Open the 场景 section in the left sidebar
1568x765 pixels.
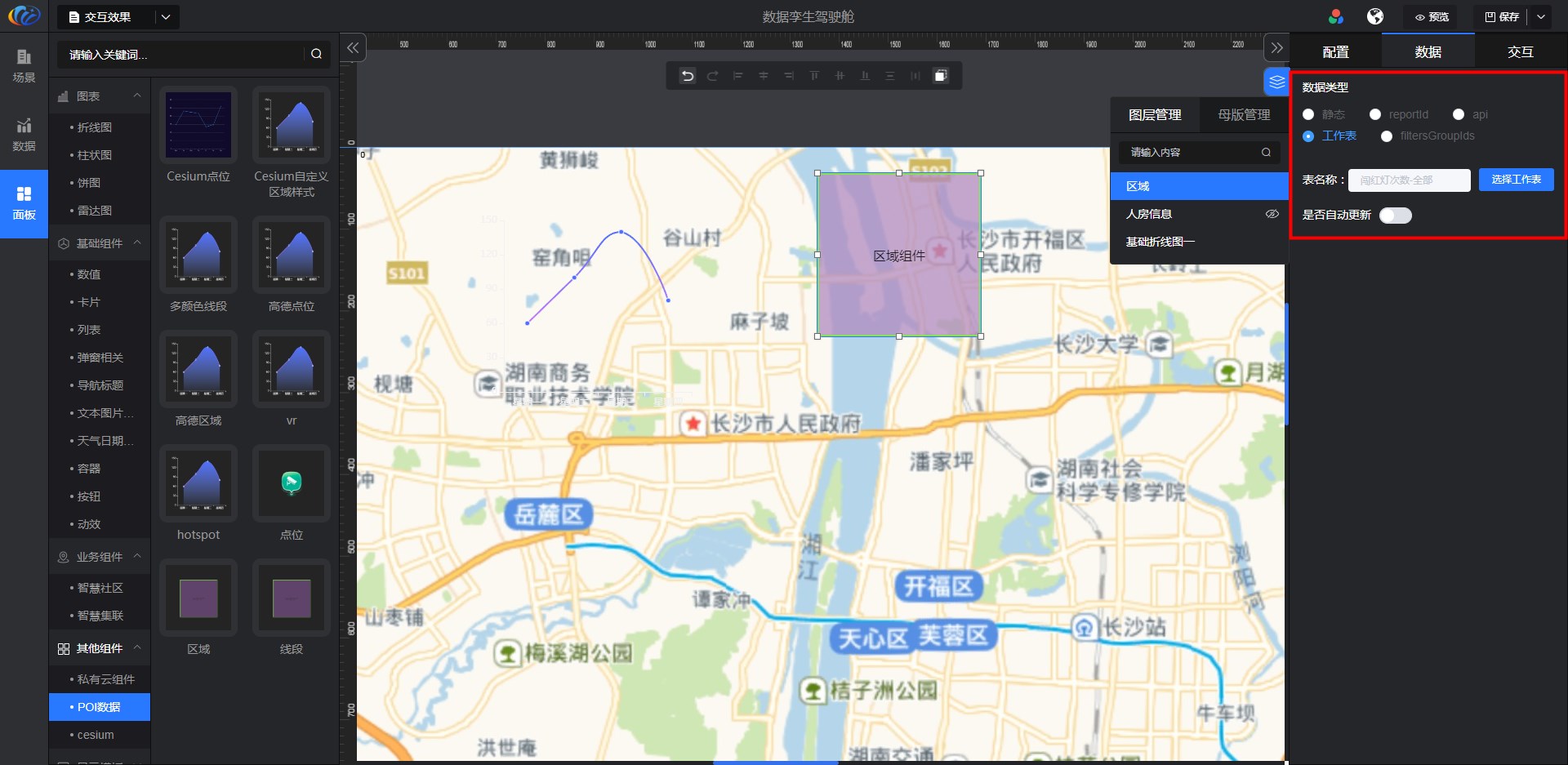point(24,65)
